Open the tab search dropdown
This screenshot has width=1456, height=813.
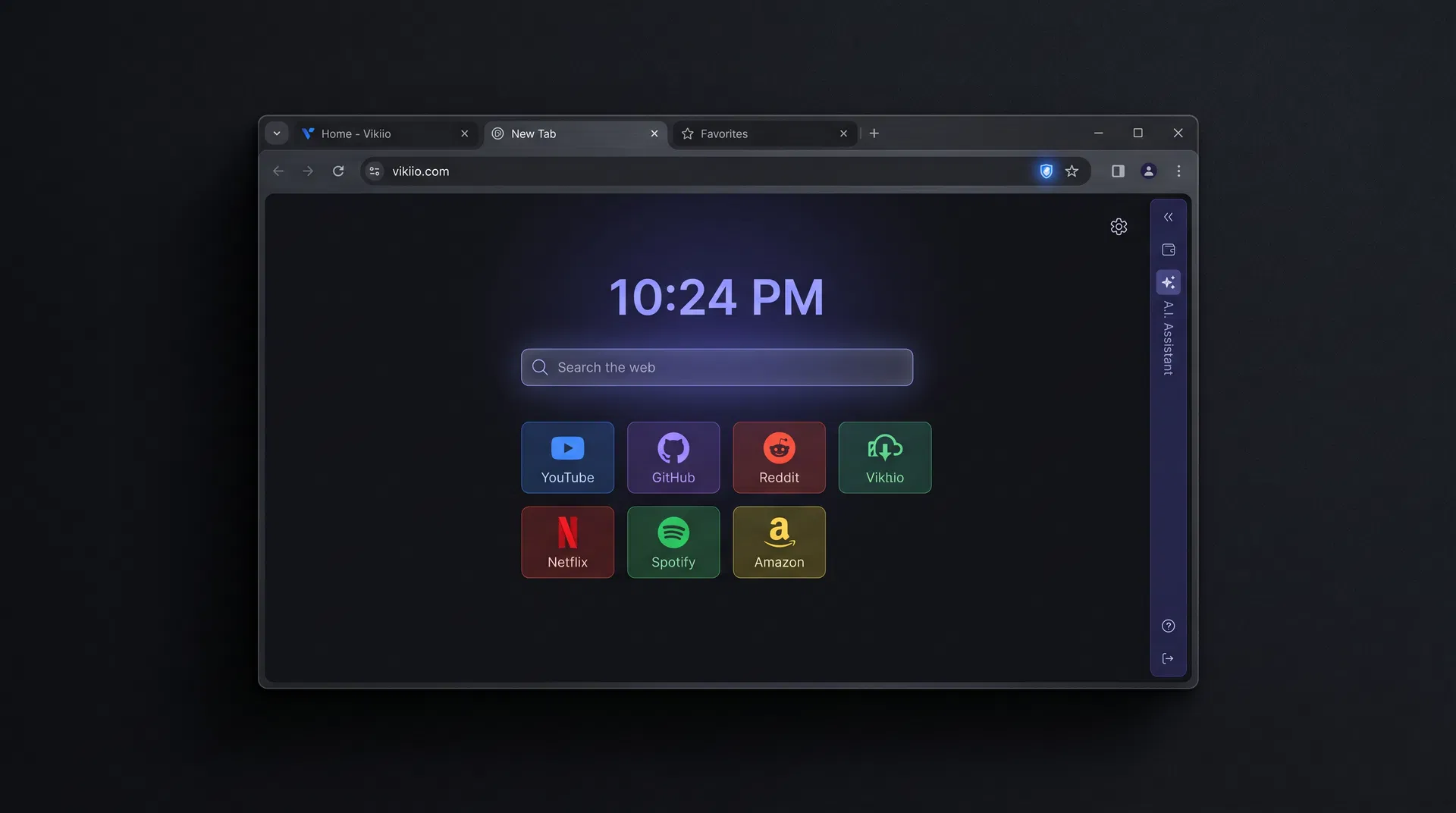point(276,133)
